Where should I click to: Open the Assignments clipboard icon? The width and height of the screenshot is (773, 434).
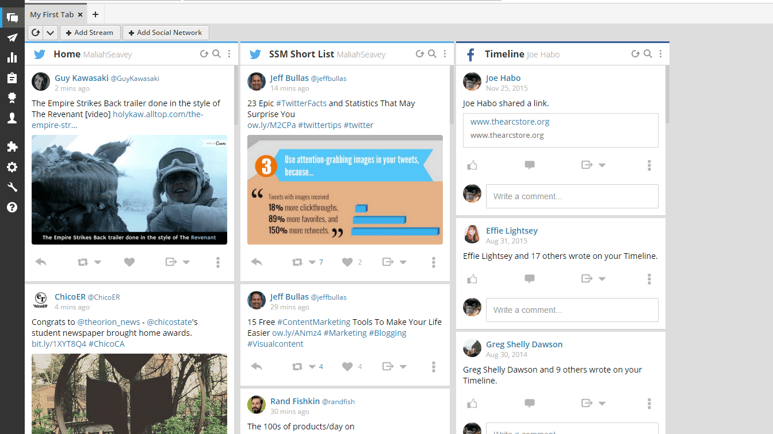pos(12,78)
